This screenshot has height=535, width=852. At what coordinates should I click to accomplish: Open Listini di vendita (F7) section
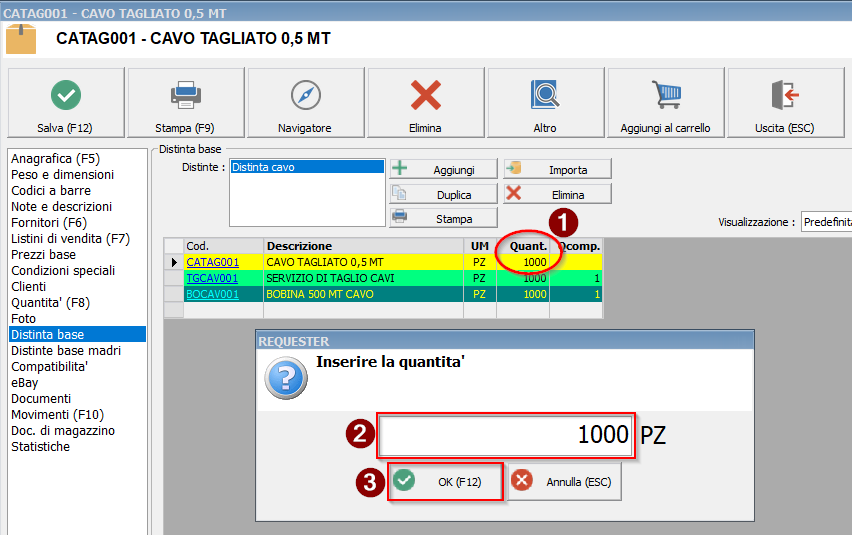click(x=70, y=239)
